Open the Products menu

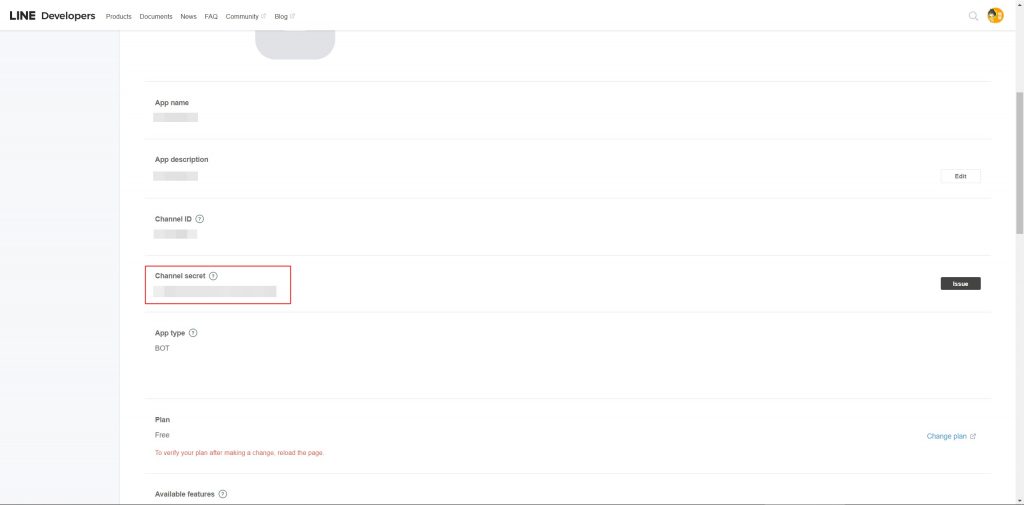[118, 17]
